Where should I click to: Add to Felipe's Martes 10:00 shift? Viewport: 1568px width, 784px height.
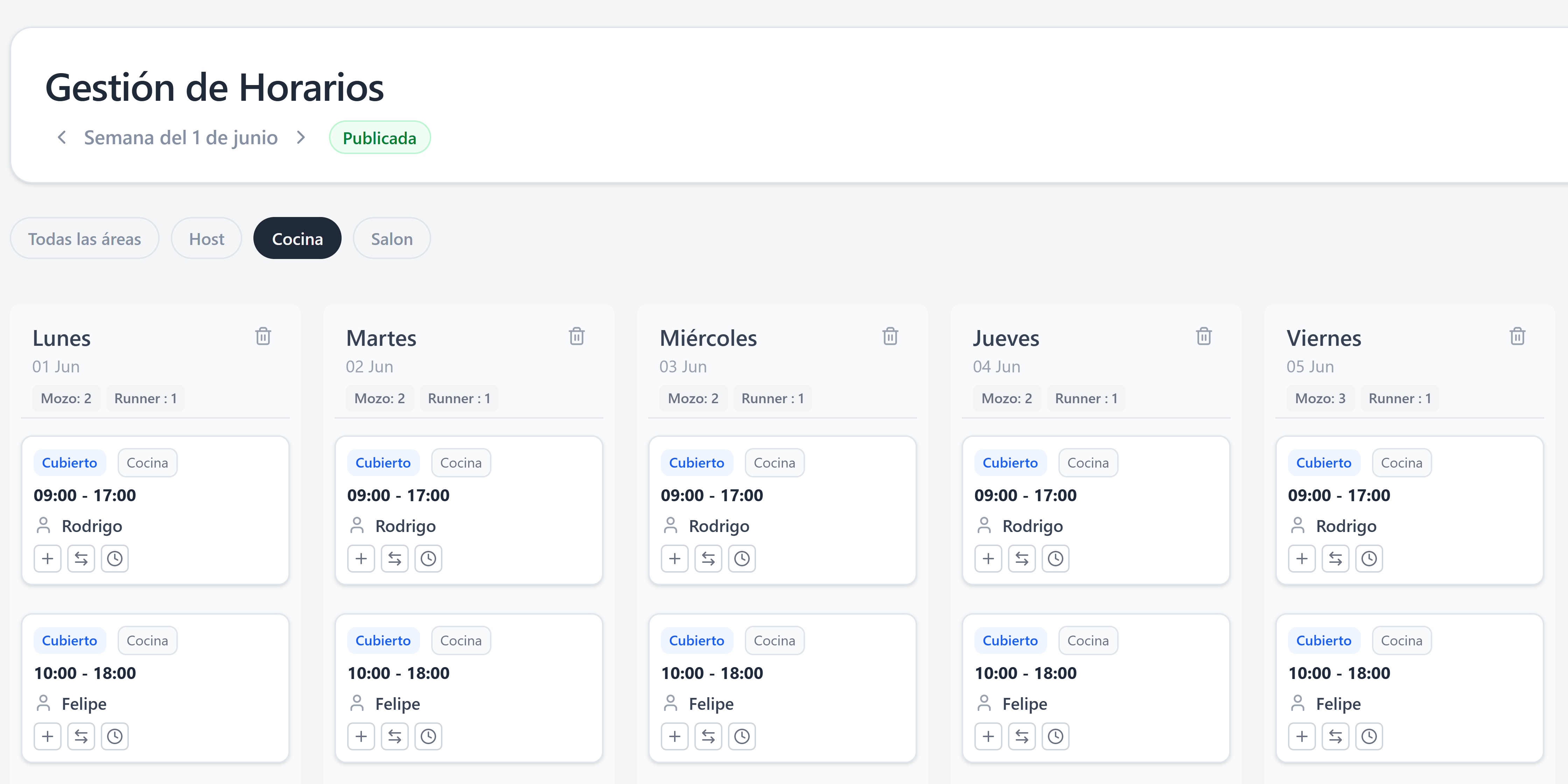[x=361, y=736]
